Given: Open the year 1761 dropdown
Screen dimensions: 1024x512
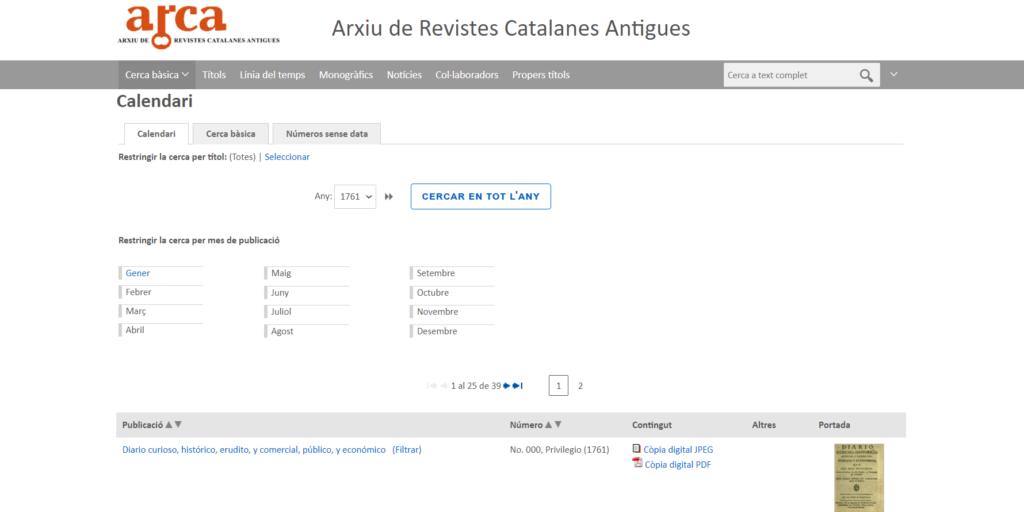Looking at the screenshot, I should click(355, 197).
